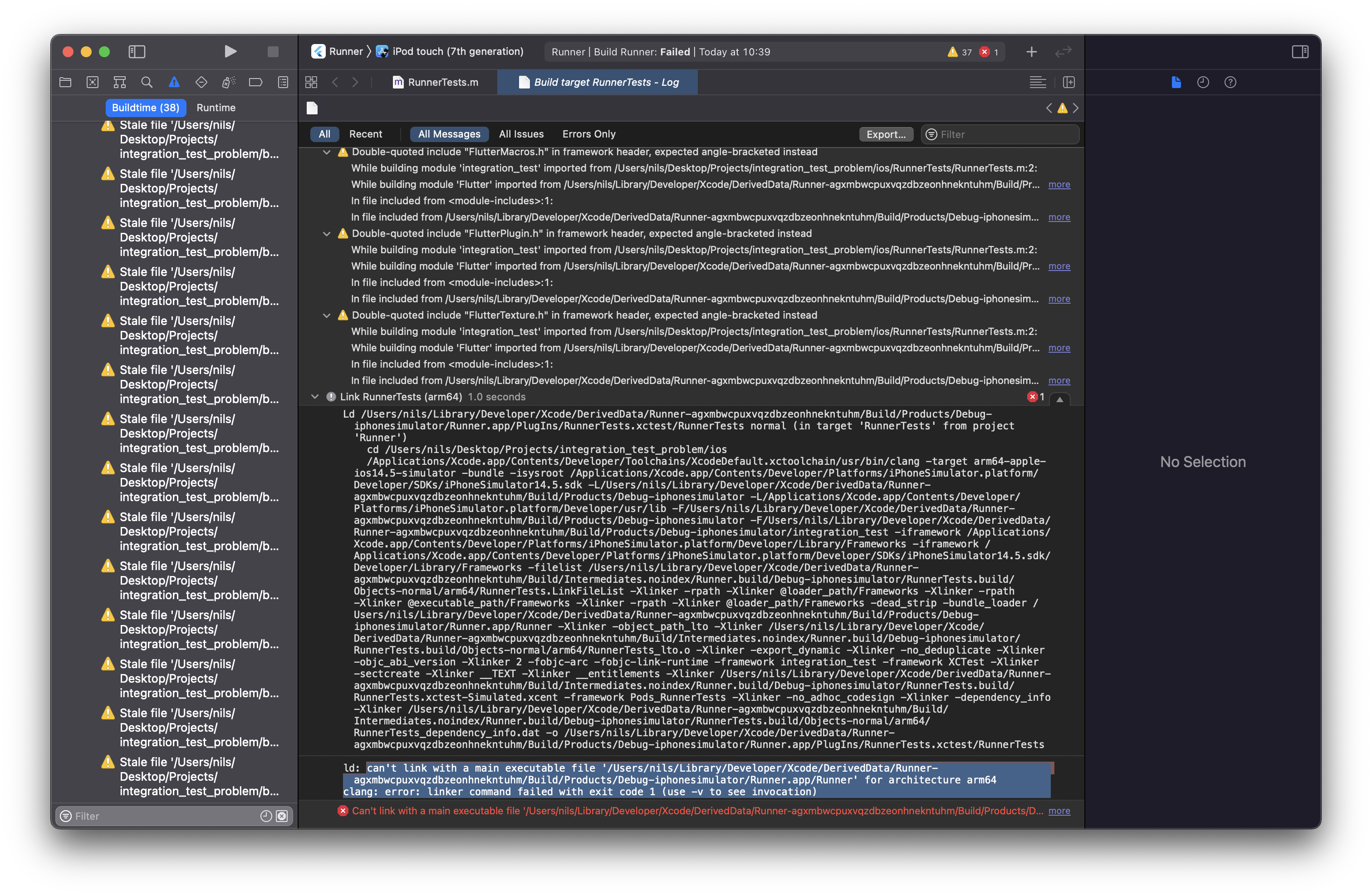This screenshot has width=1372, height=896.
Task: Show the Quick Help inspector
Action: pyautogui.click(x=1230, y=83)
